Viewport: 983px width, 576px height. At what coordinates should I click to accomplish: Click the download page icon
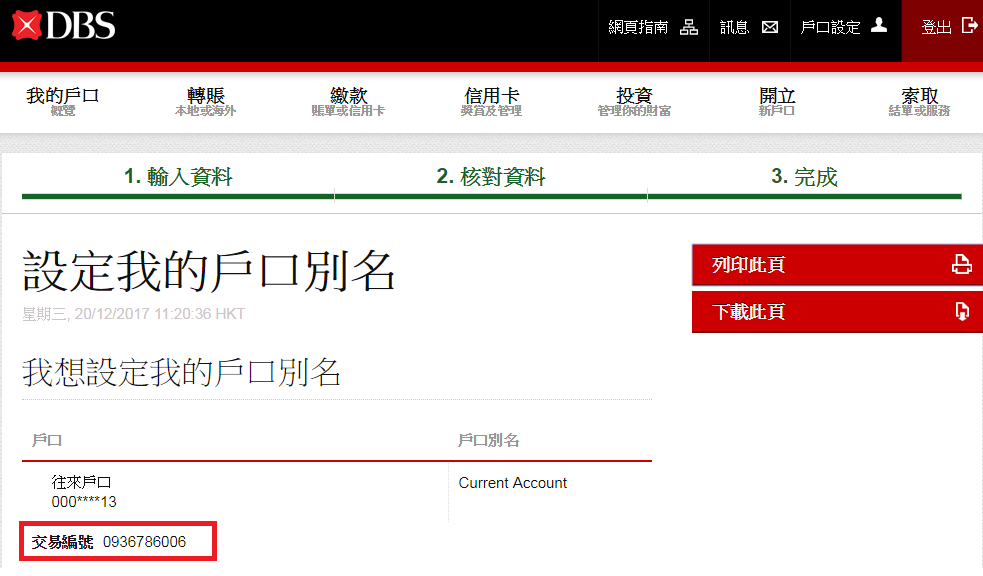point(961,312)
